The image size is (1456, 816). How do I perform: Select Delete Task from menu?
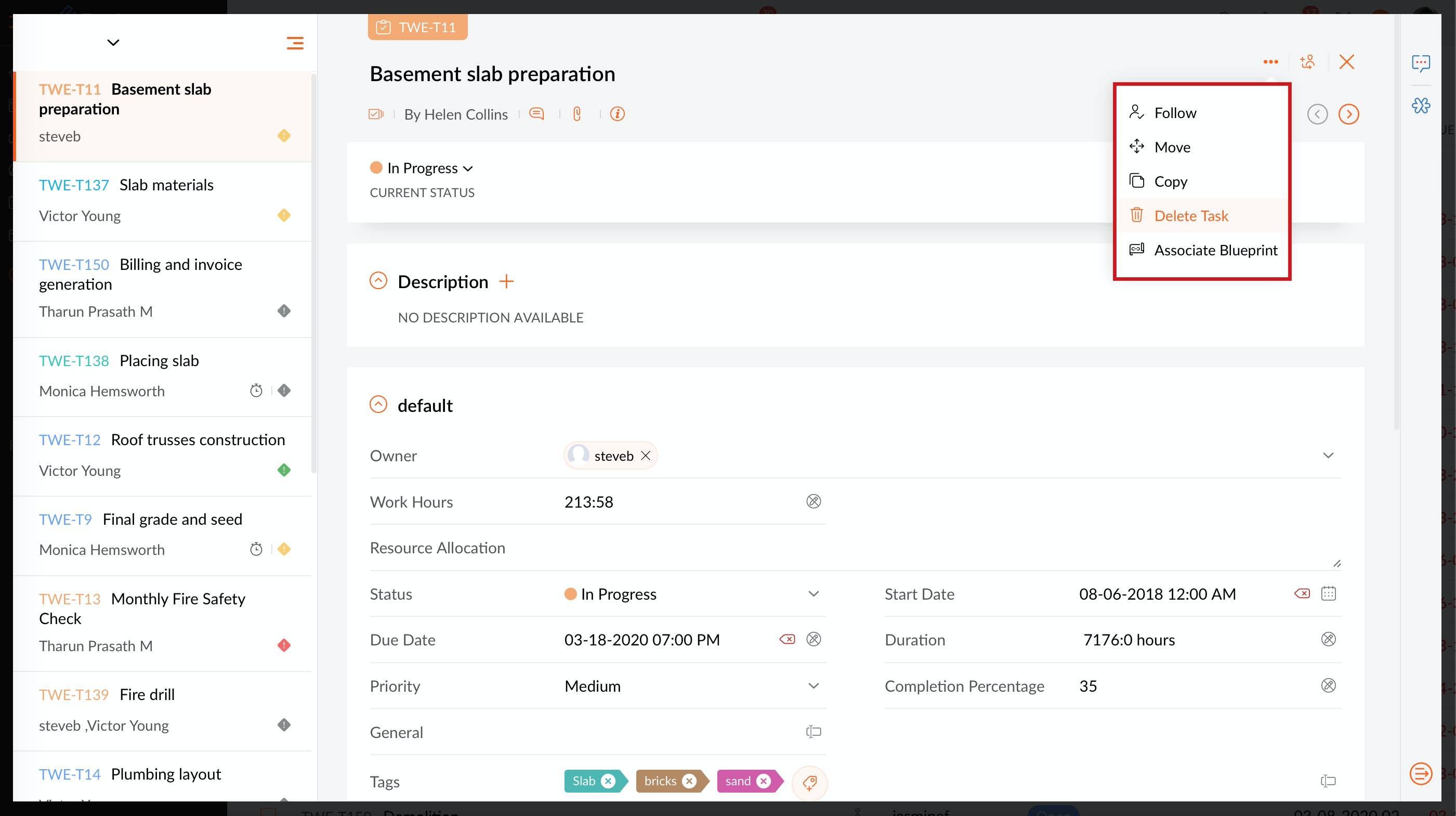(1190, 215)
